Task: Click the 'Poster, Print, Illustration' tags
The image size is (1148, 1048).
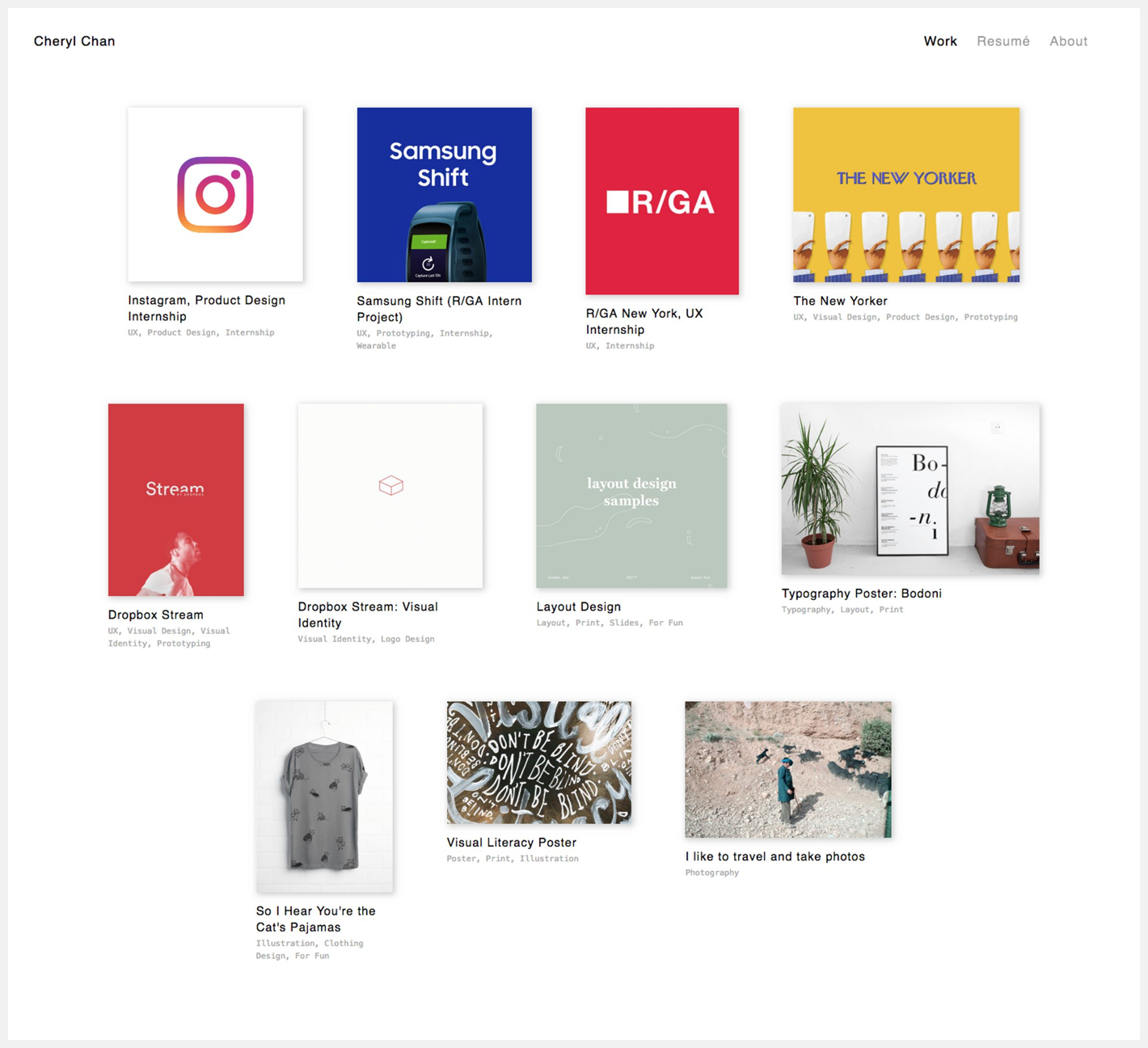Action: tap(513, 859)
